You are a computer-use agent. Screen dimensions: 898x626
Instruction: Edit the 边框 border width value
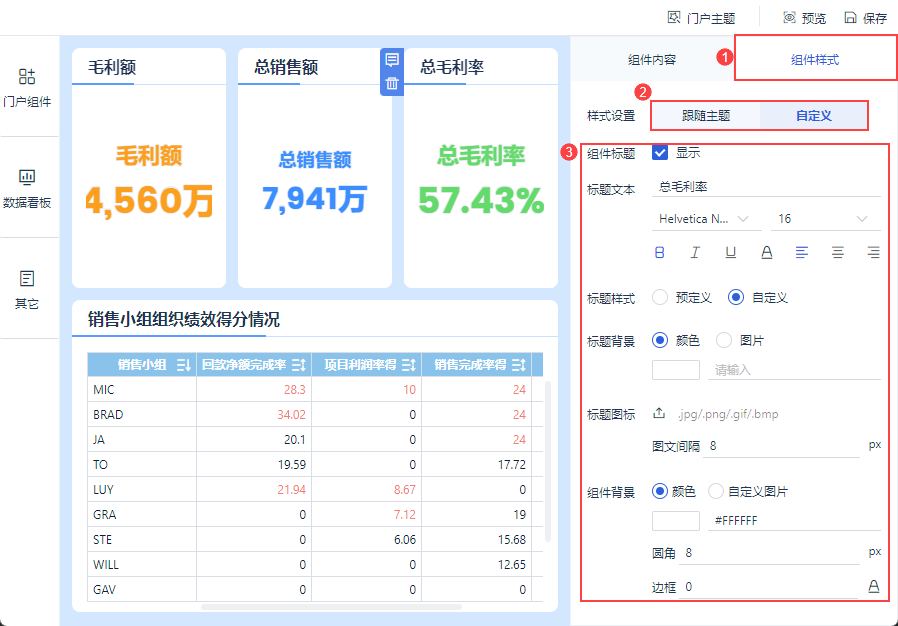[770, 587]
